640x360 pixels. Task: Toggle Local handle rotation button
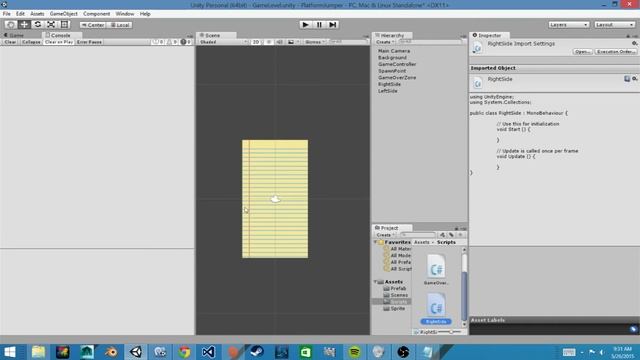coord(120,25)
